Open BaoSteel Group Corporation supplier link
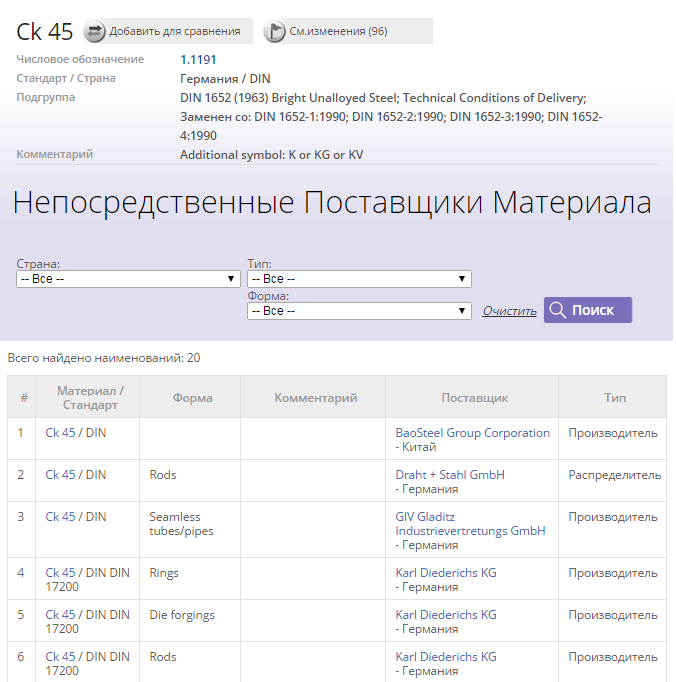676x682 pixels. tap(472, 433)
